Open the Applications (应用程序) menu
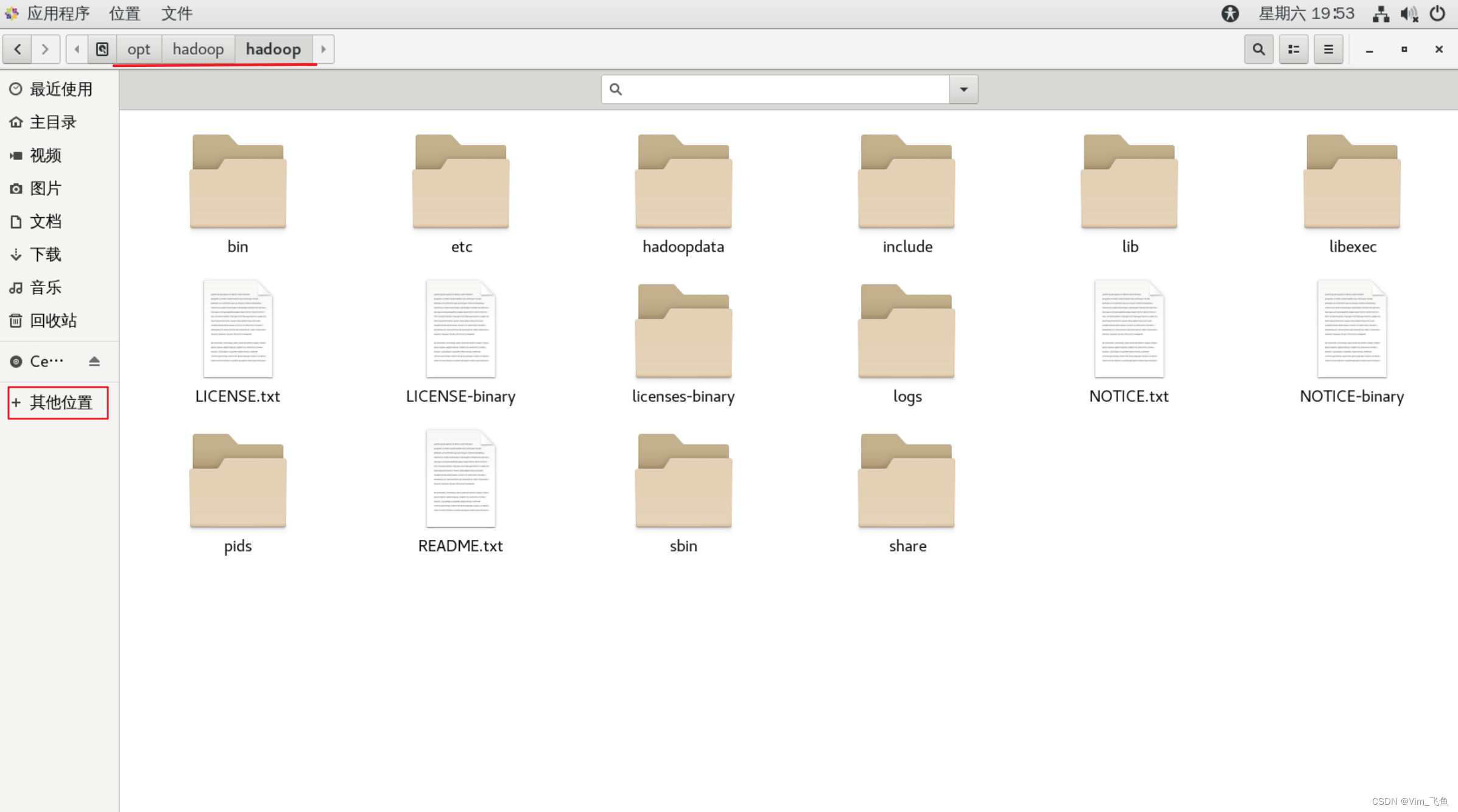Viewport: 1458px width, 812px height. tap(48, 13)
